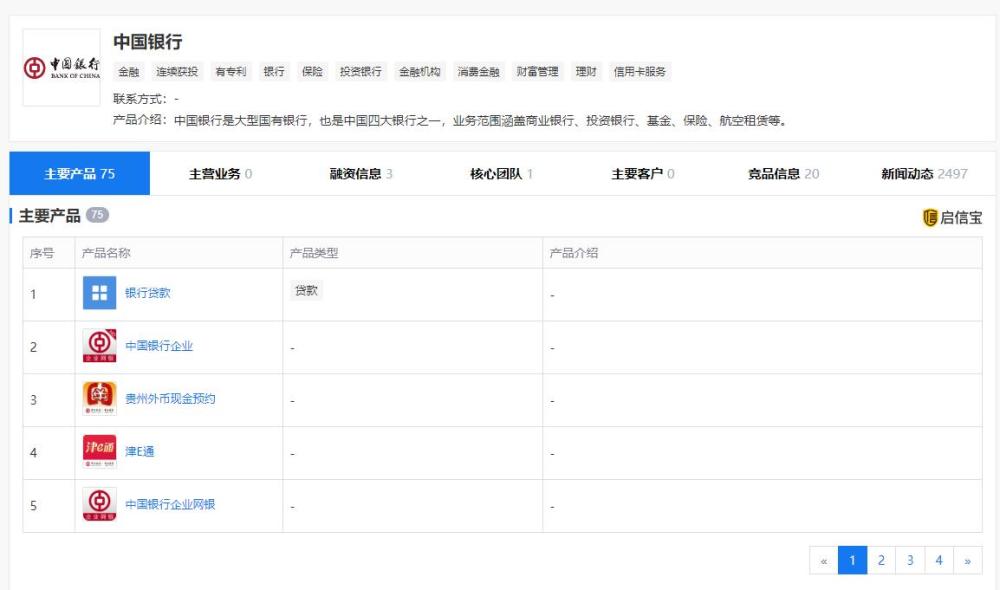Click the 投资银行 tag
The width and height of the screenshot is (1000, 590).
tap(361, 71)
